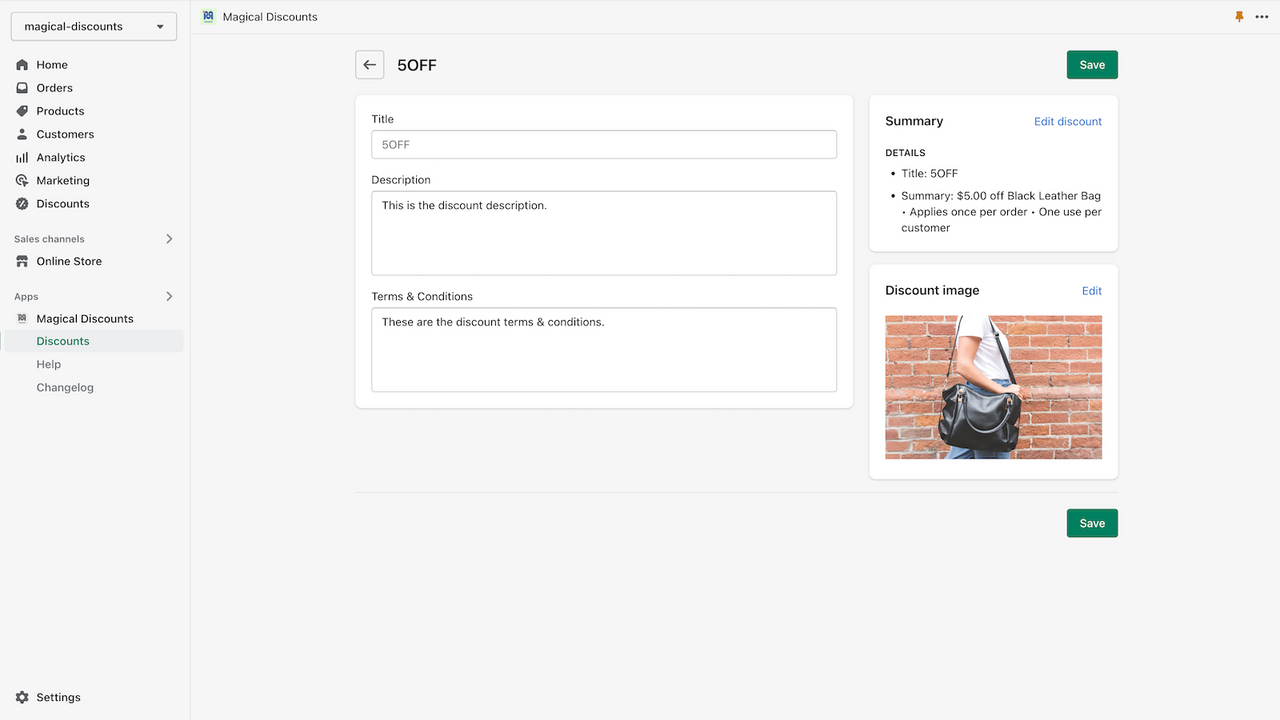The height and width of the screenshot is (720, 1280).
Task: Click the 'Title: 5OFF' summary line
Action: click(929, 173)
